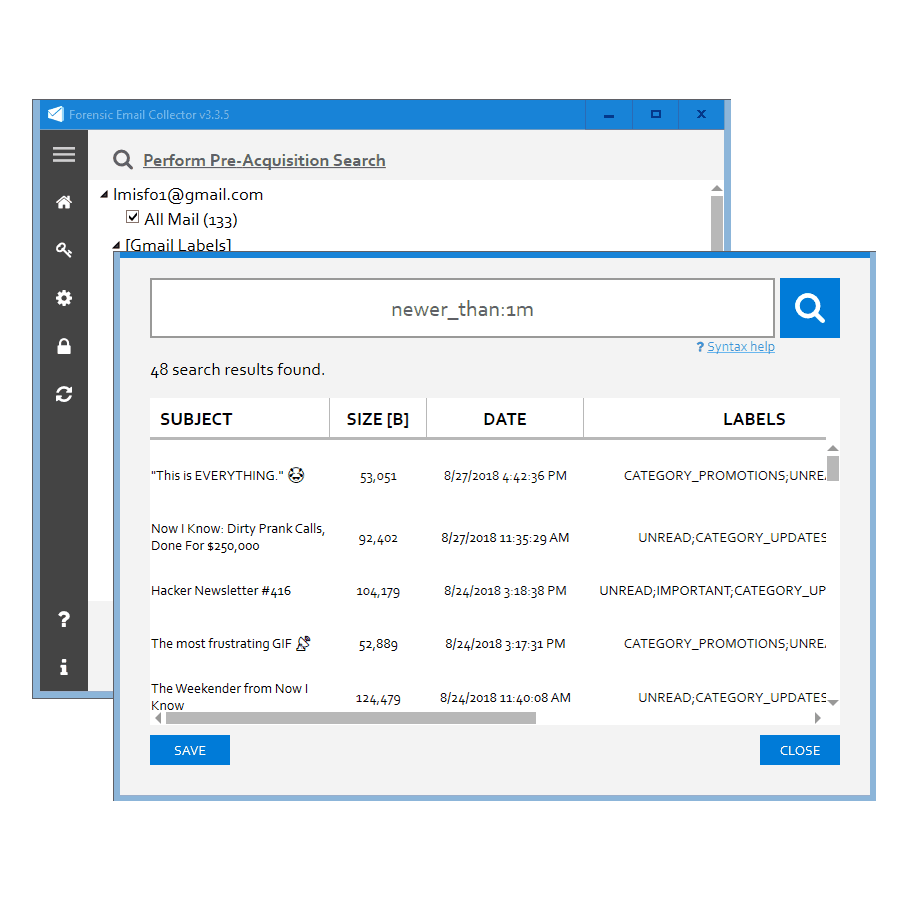This screenshot has height=904, width=904.
Task: Open the hamburger menu in sidebar
Action: [64, 154]
